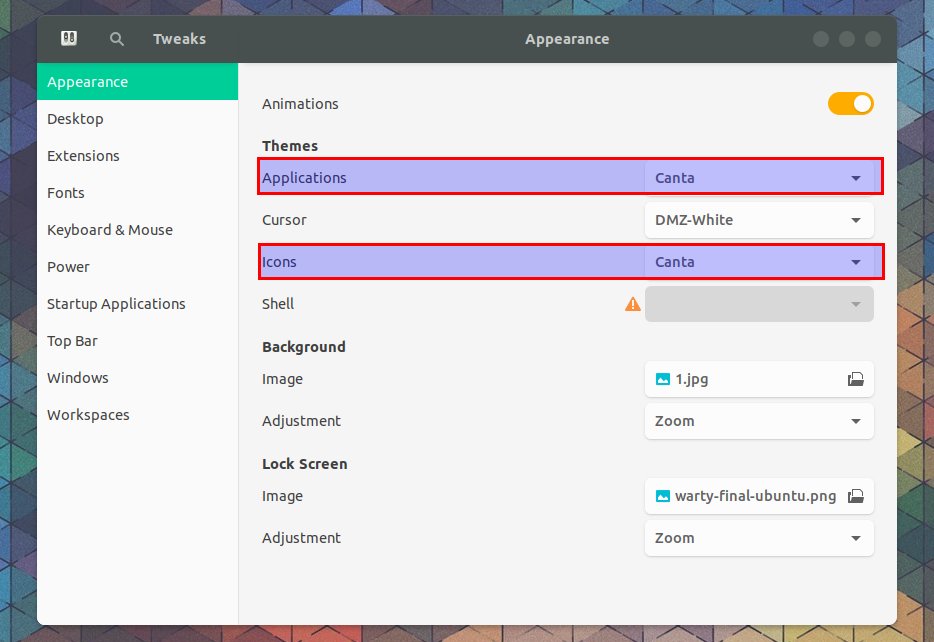Click the file-browse icon on the lock screen image button
Viewport: 934px width, 642px height.
856,496
